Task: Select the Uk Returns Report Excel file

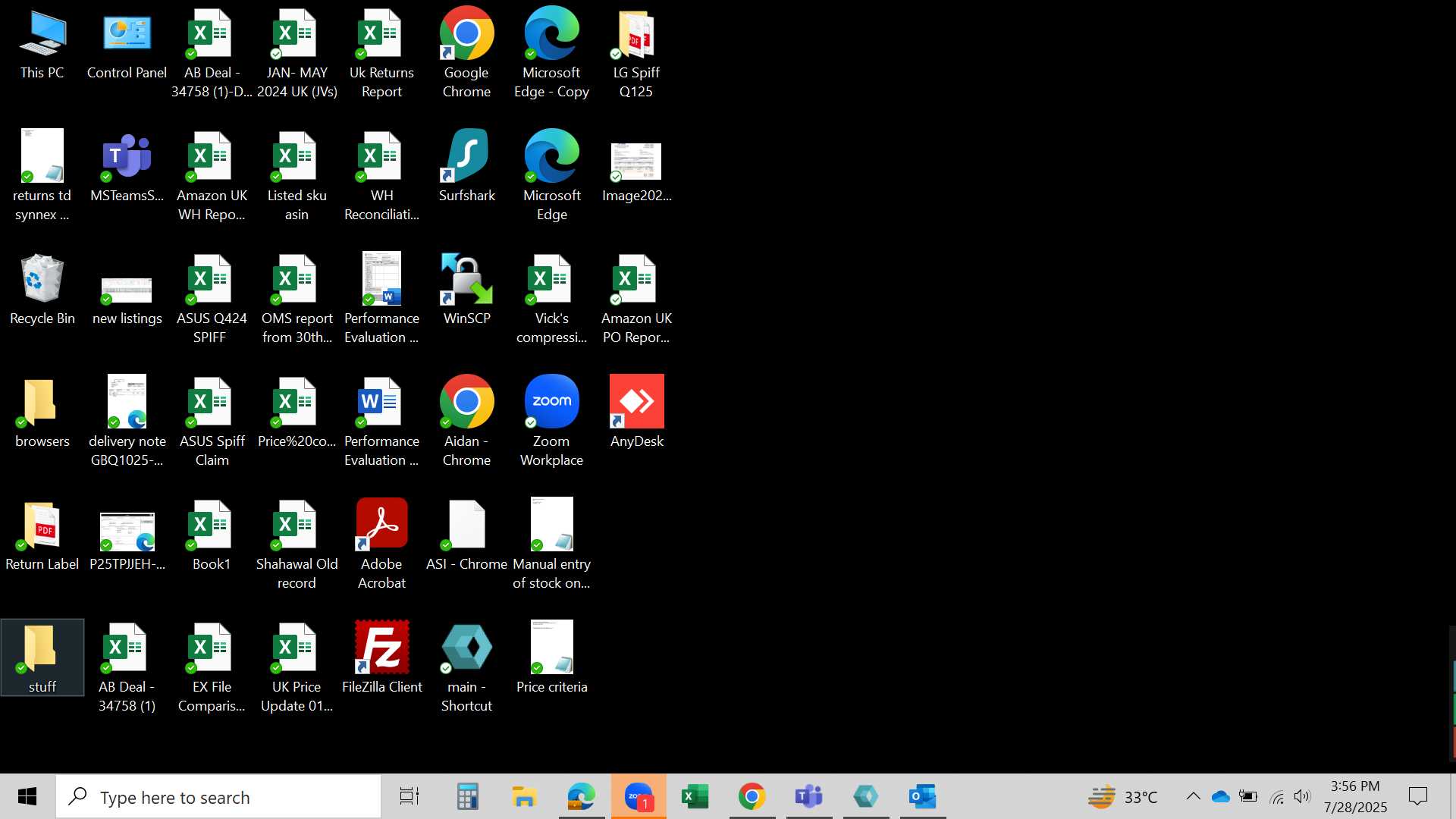Action: [x=381, y=53]
